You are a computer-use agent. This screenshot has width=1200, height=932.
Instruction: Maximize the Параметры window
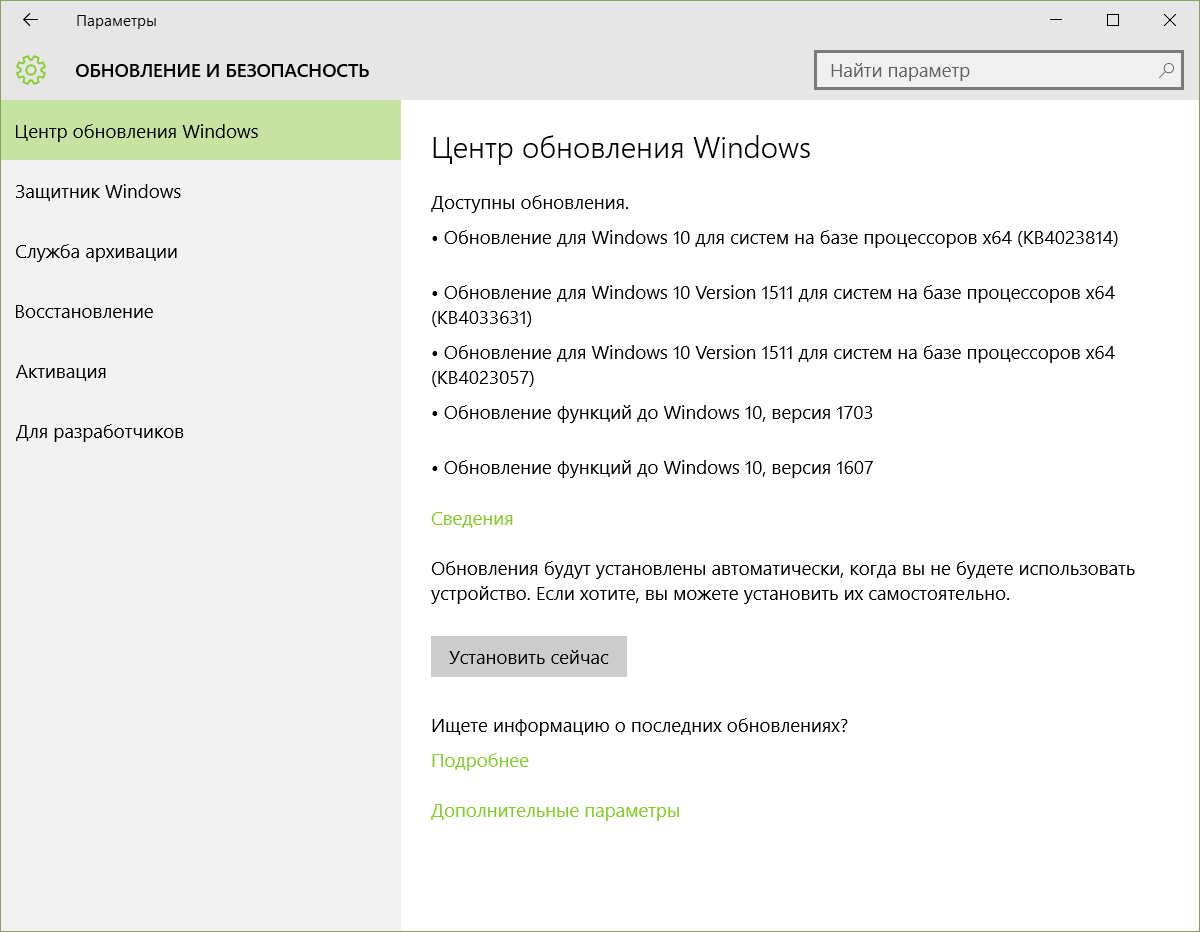click(1113, 20)
